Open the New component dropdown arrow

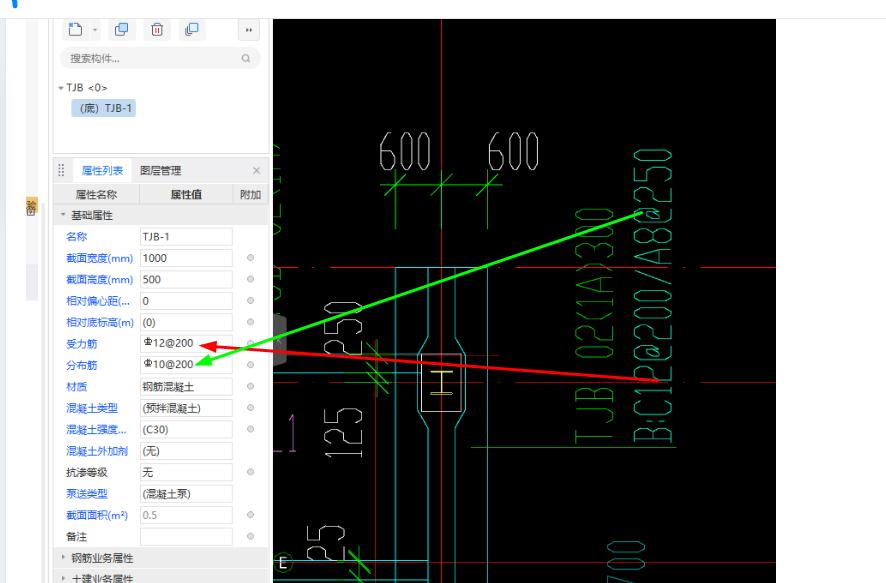[x=95, y=30]
